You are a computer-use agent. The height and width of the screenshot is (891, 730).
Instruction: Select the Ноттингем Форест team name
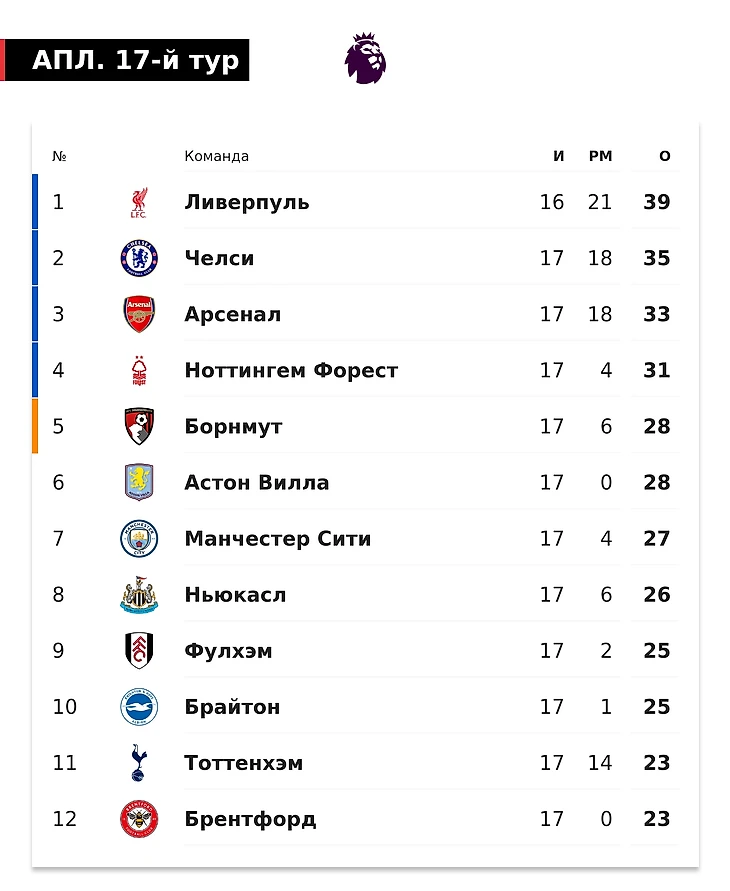point(291,371)
